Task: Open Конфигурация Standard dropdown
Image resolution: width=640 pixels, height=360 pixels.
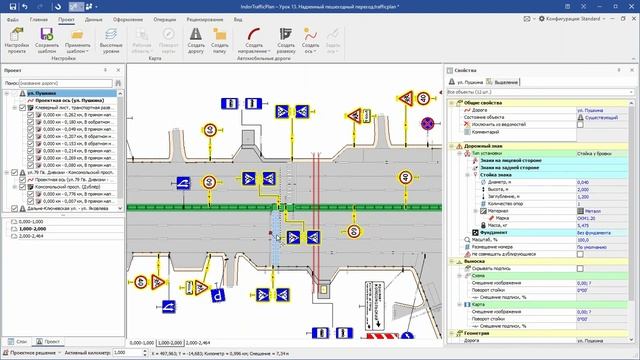Action: point(572,19)
